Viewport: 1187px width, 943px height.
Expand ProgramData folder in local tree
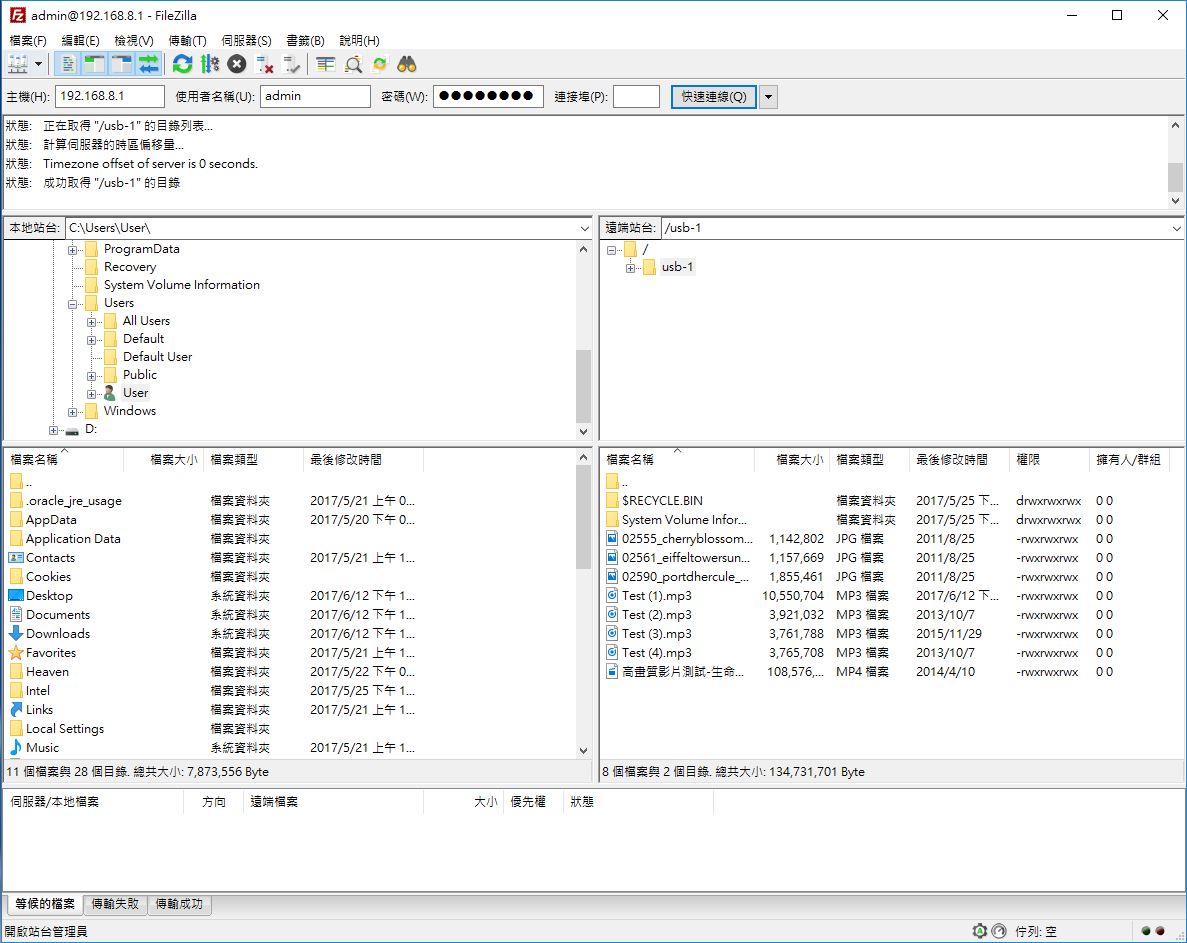coord(73,250)
